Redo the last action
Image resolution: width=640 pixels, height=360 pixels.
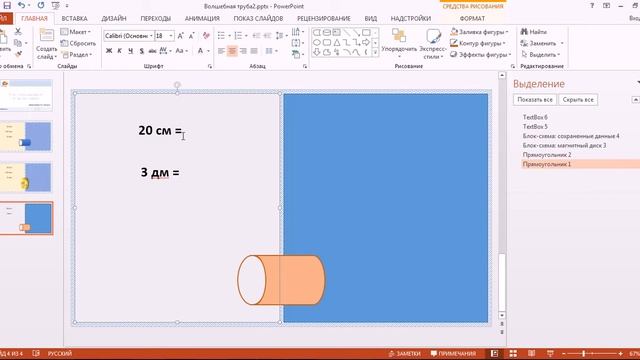click(41, 5)
